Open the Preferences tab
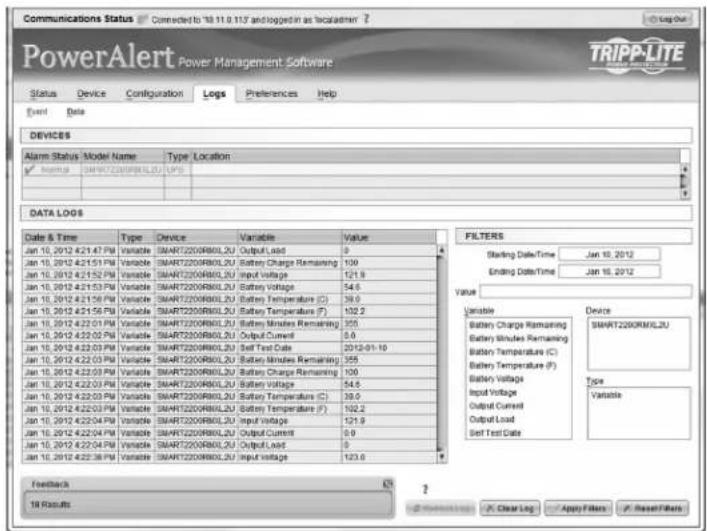The width and height of the screenshot is (707, 531). 271,93
